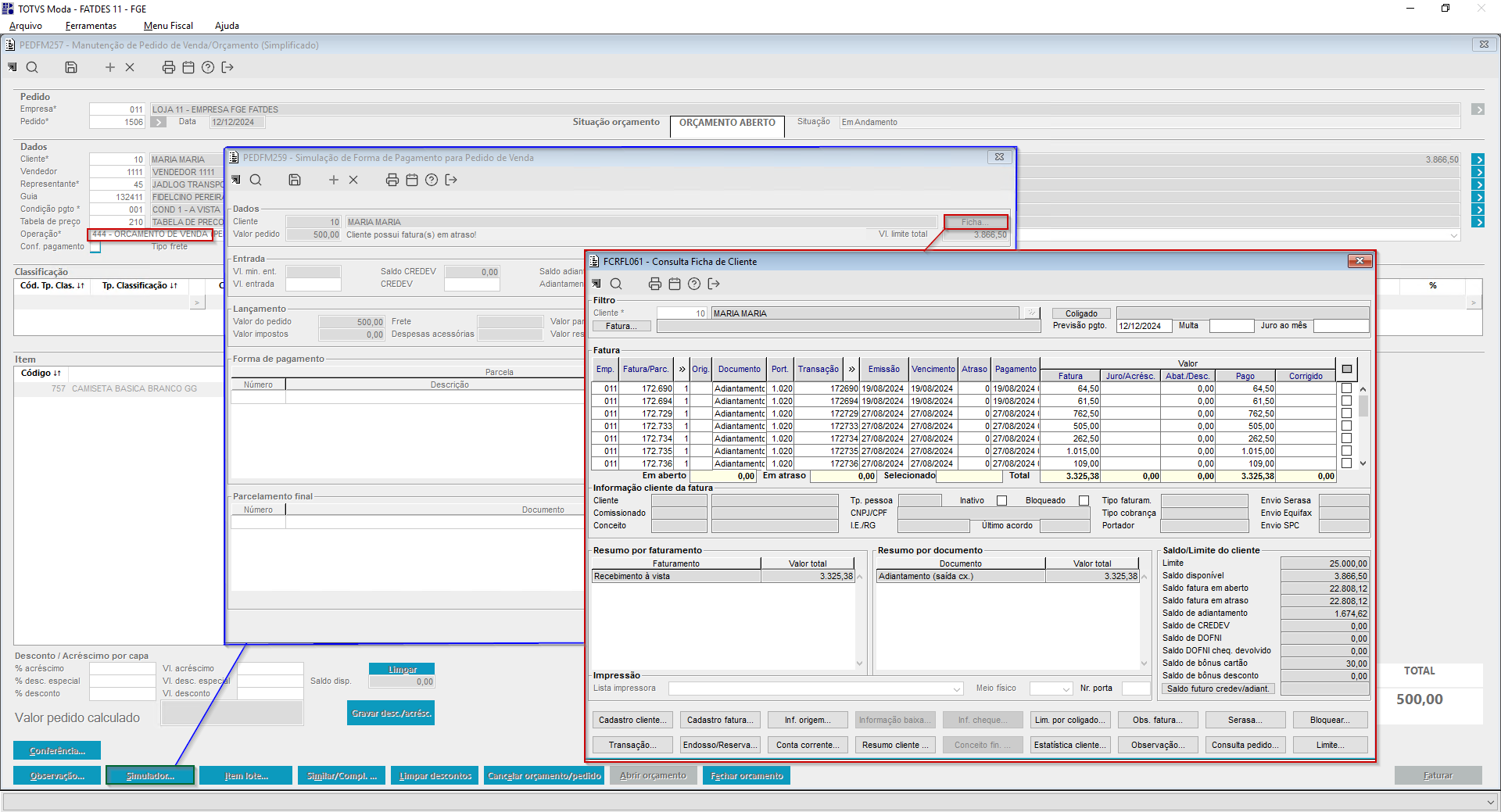Click the Ficha... button in simulation window
Viewport: 1501px width, 812px height.
[975, 222]
